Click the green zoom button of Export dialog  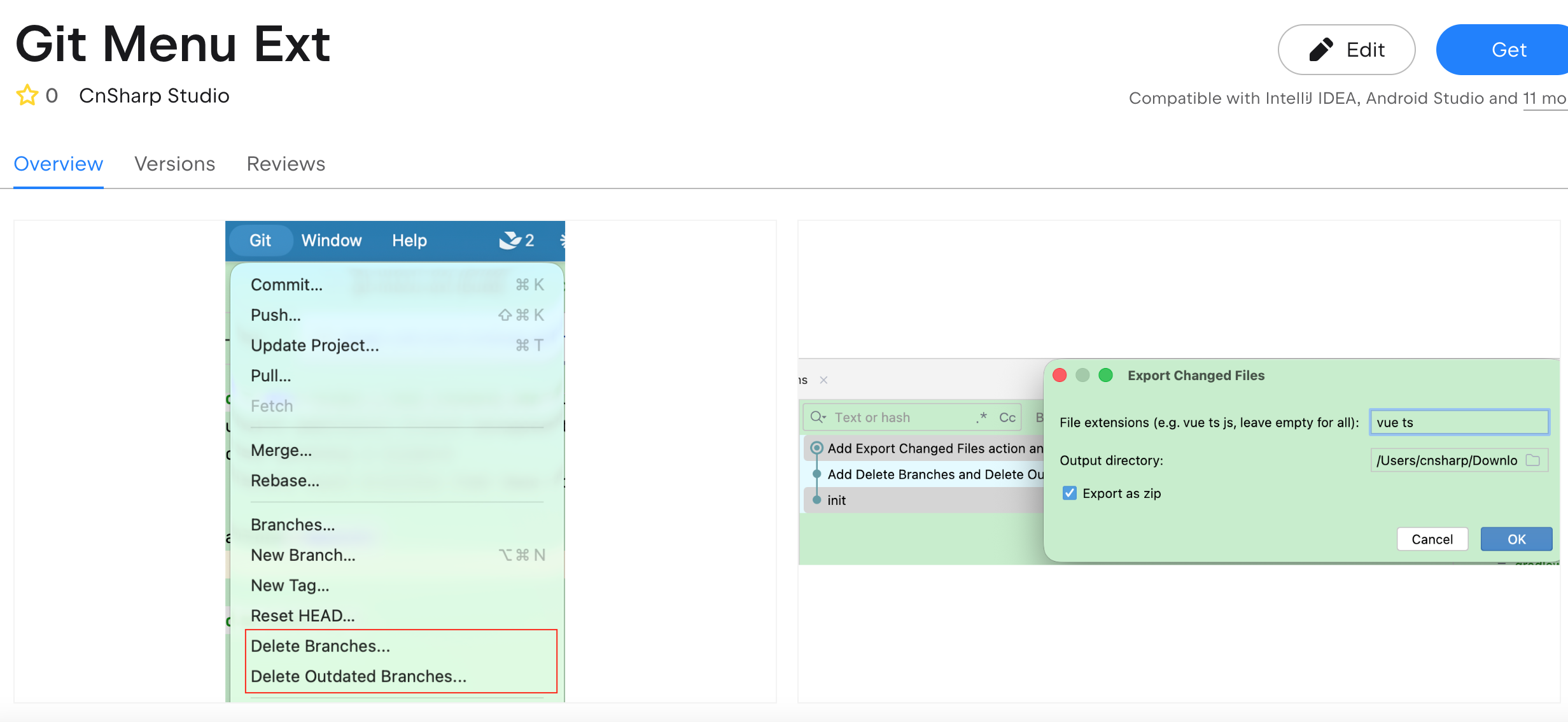pos(1106,375)
